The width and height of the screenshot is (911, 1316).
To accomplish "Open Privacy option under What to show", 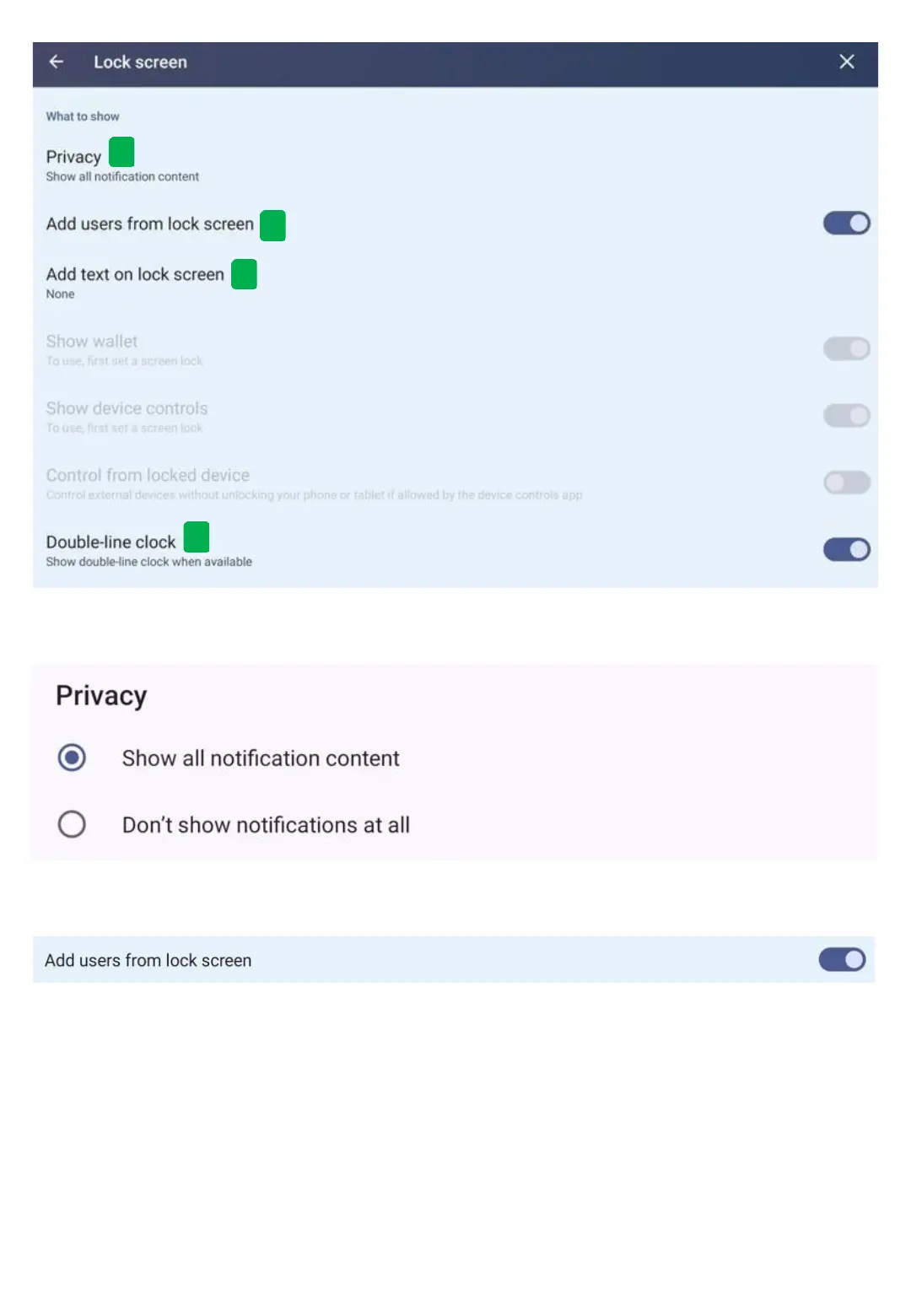I will [73, 158].
